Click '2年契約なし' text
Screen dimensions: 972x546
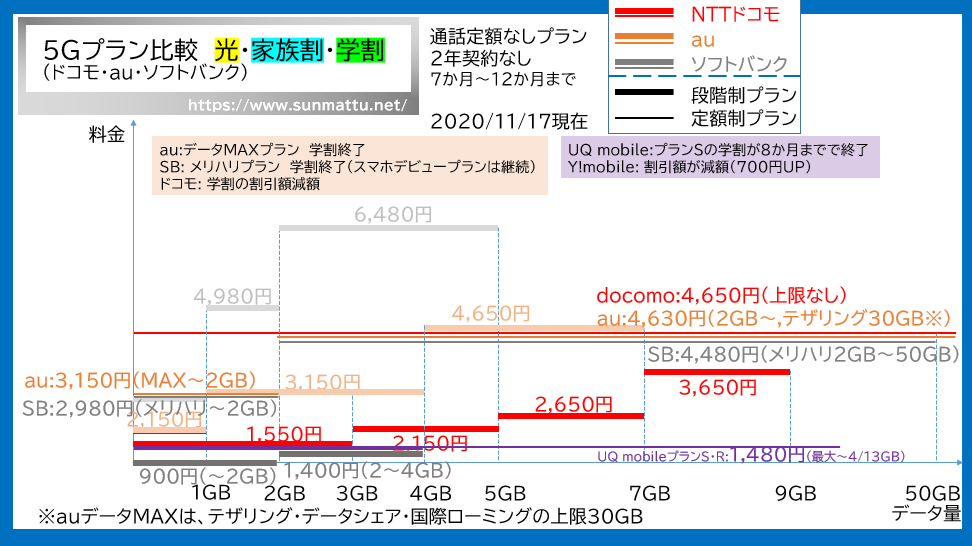(481, 58)
